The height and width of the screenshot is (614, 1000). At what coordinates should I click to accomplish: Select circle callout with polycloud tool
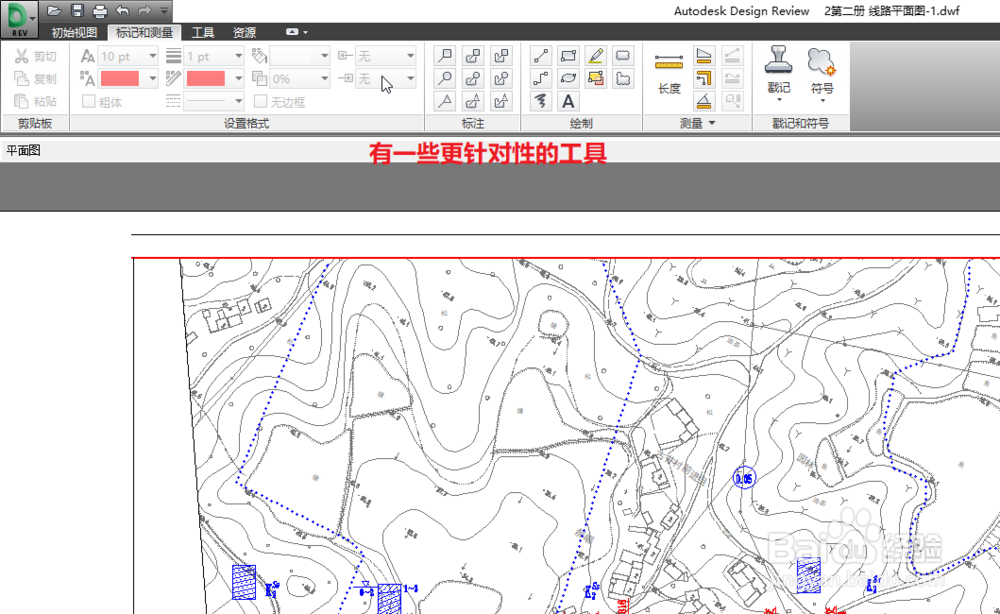point(501,78)
